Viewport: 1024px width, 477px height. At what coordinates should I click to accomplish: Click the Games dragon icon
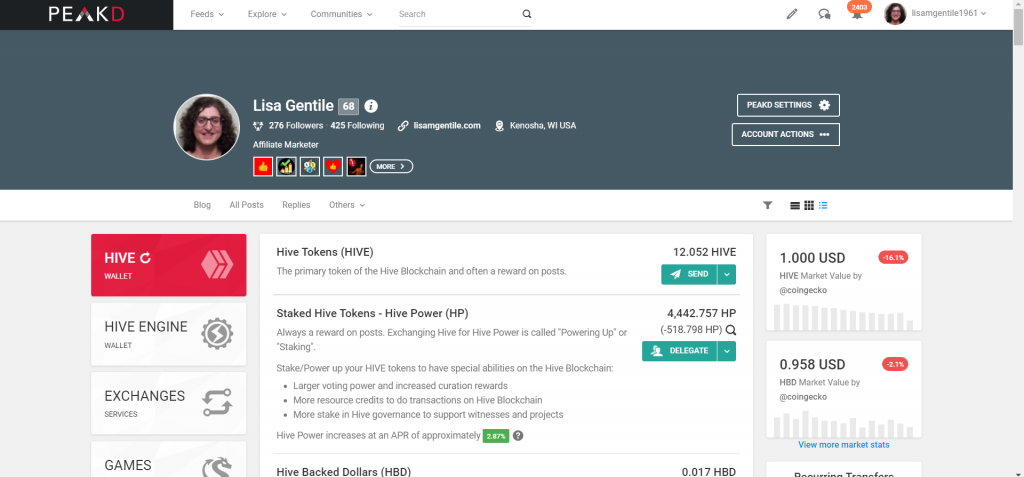tap(217, 468)
